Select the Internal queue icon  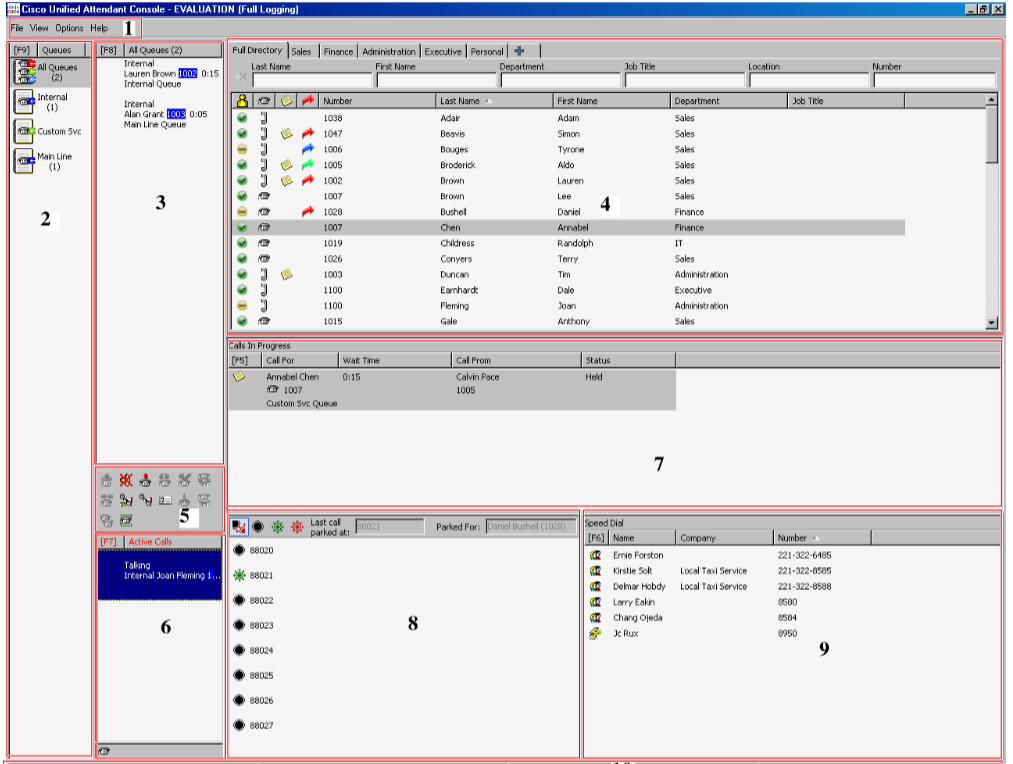[24, 101]
